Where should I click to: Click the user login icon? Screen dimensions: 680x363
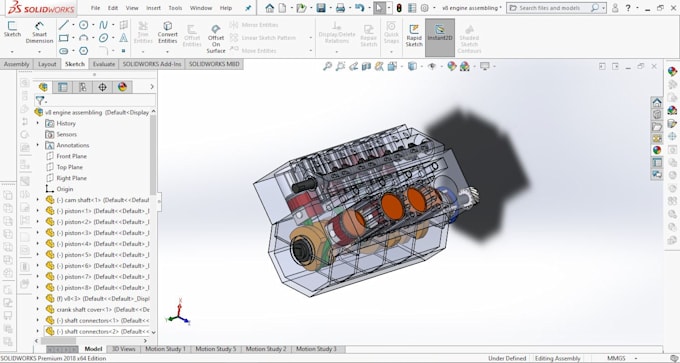[615, 8]
